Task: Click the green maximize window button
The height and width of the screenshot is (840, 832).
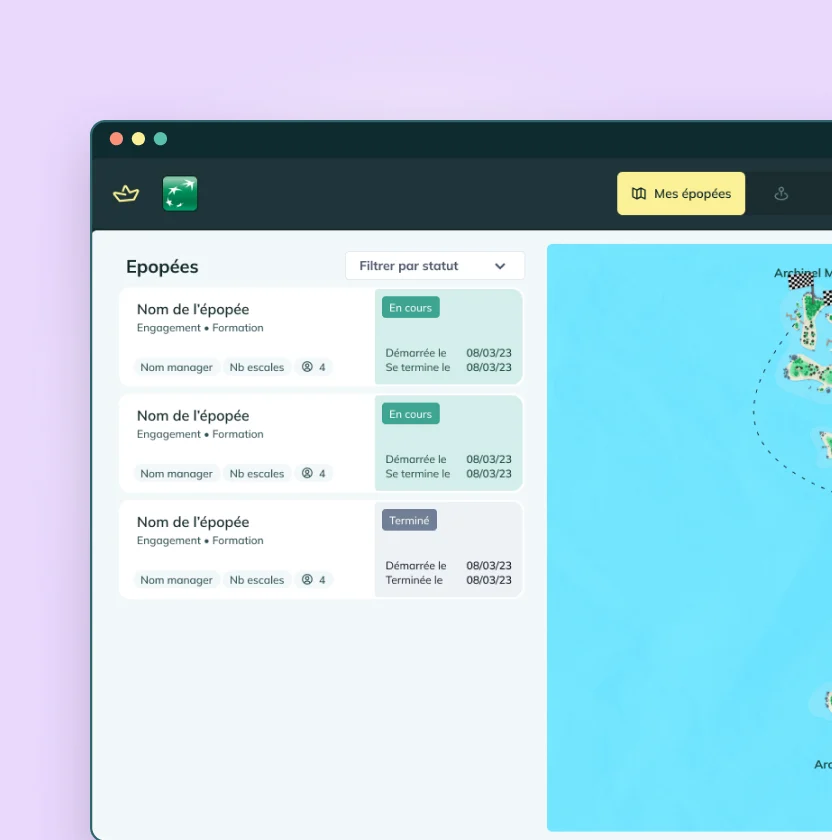Action: click(160, 139)
